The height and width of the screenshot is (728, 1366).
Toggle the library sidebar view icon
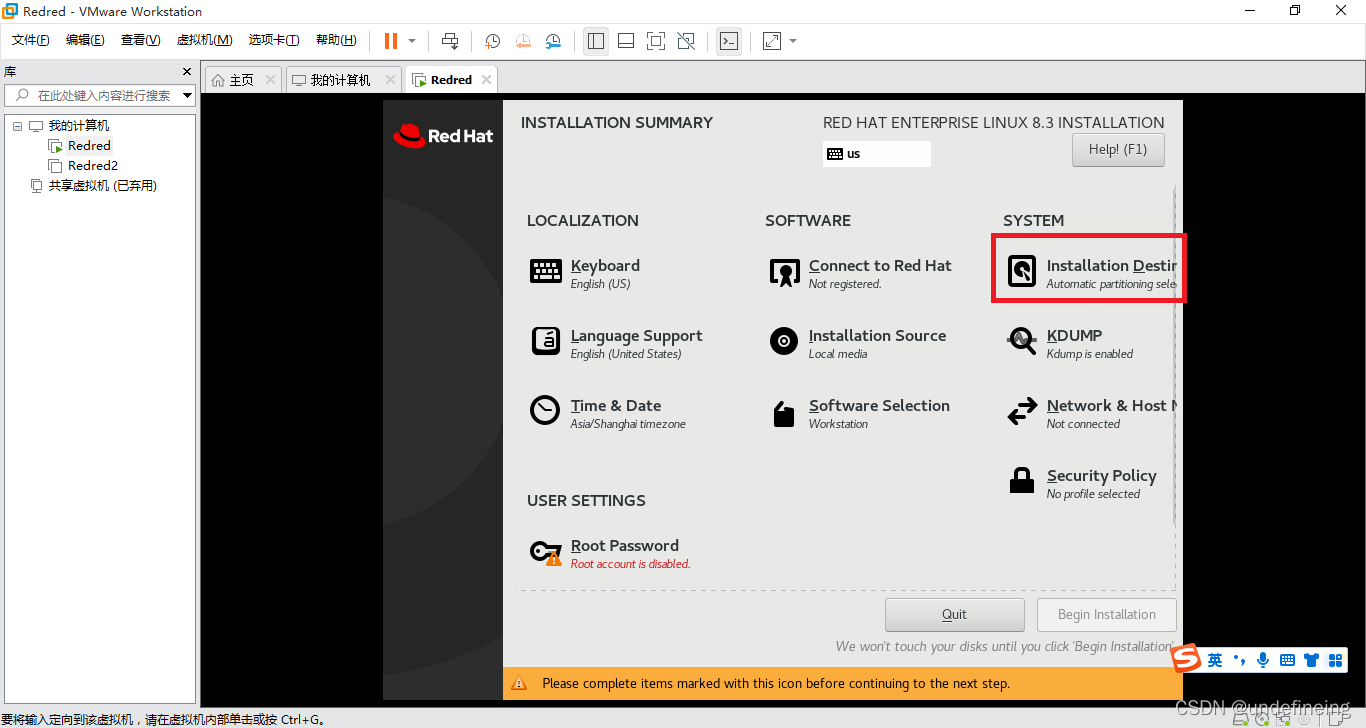596,41
